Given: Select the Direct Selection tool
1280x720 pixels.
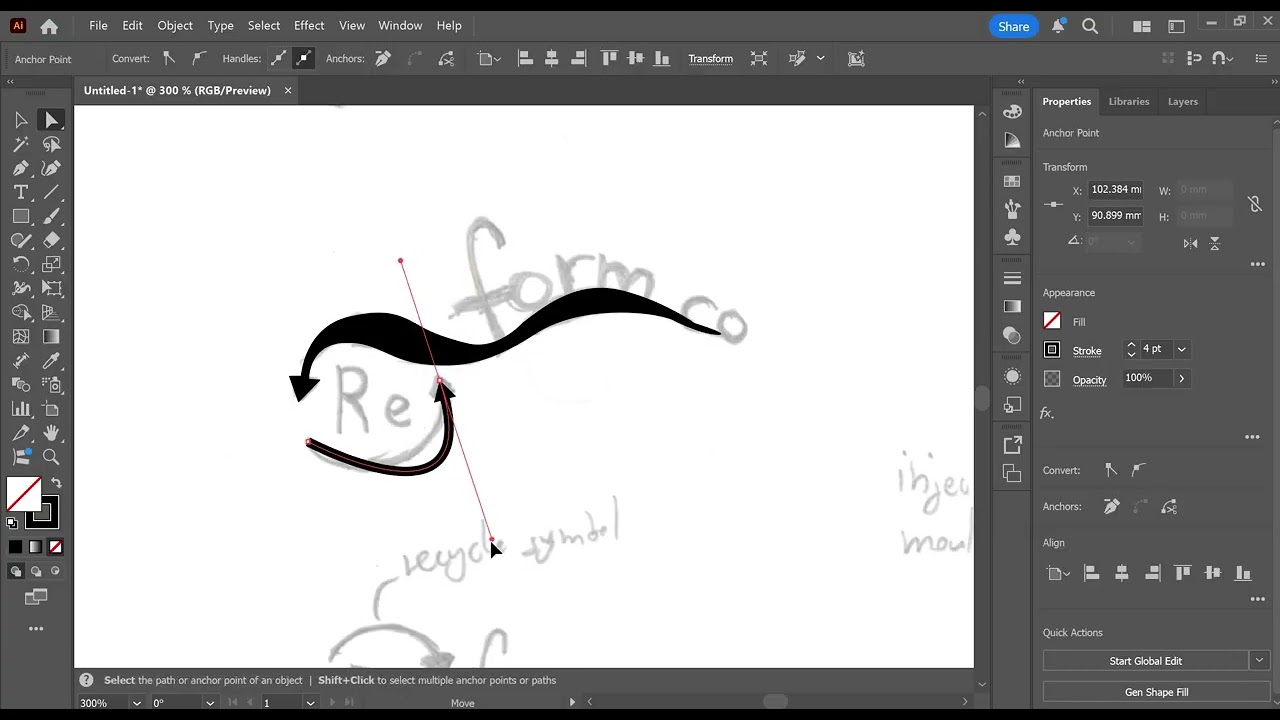Looking at the screenshot, I should pos(51,120).
